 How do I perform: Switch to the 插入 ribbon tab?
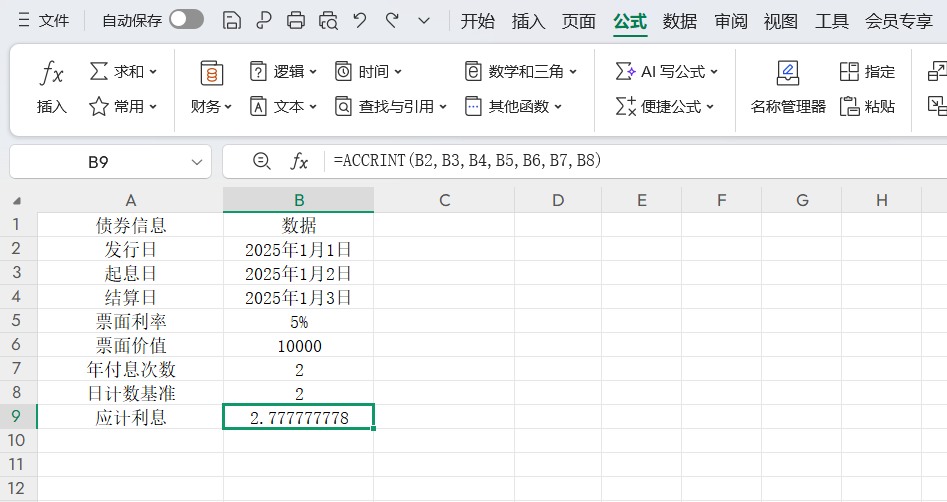point(528,22)
